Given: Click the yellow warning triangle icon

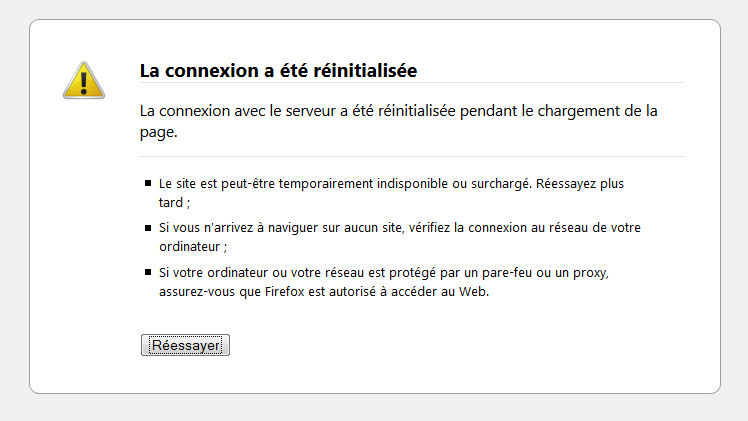Looking at the screenshot, I should coord(83,80).
